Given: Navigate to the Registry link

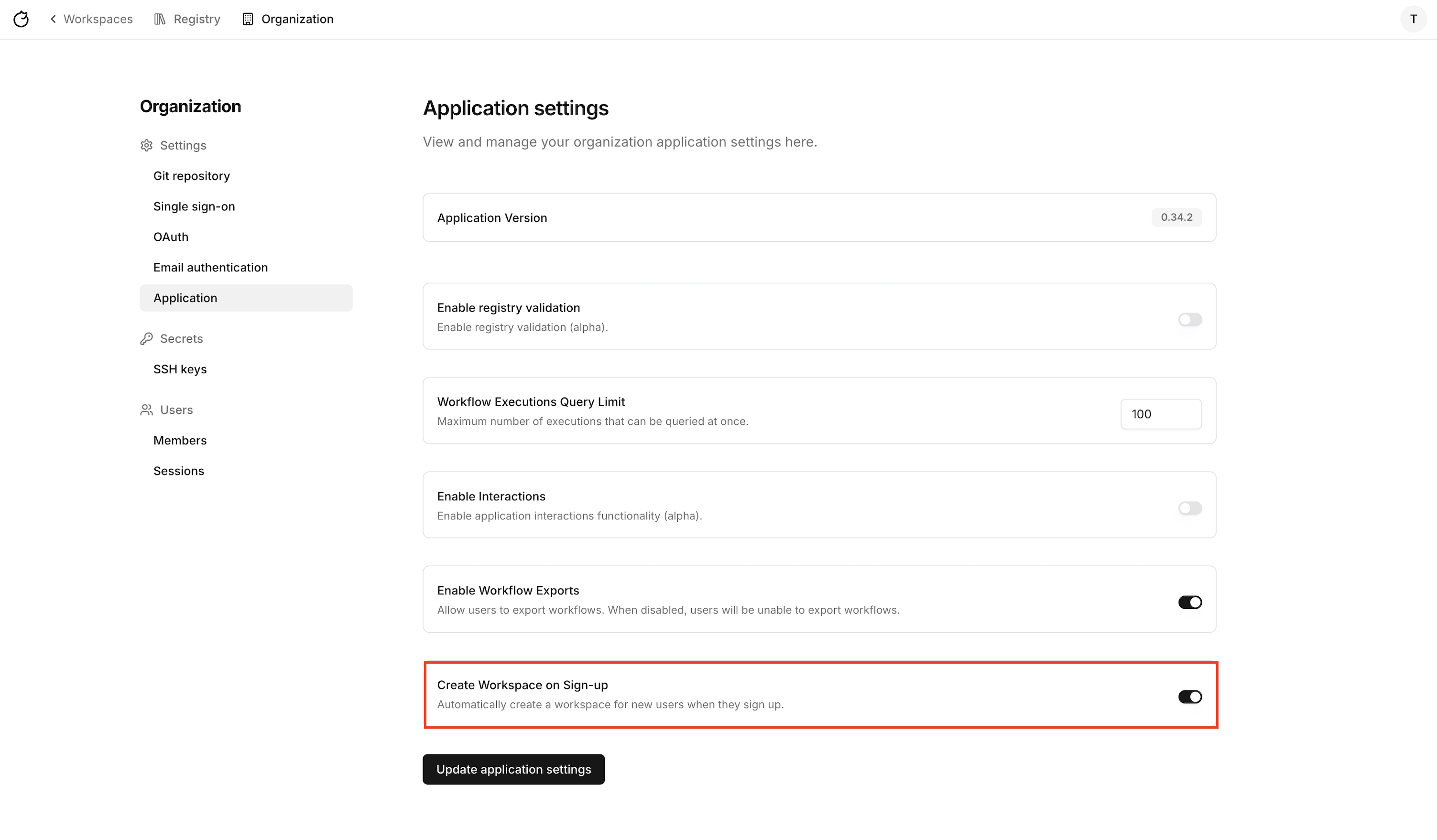Looking at the screenshot, I should 197,20.
